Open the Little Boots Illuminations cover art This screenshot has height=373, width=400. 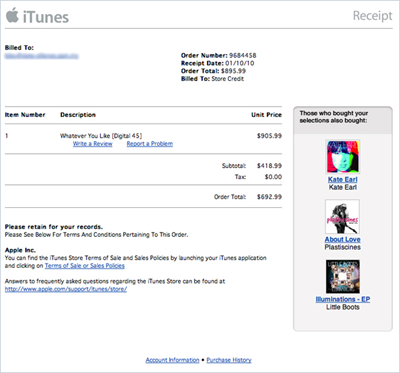click(x=343, y=277)
